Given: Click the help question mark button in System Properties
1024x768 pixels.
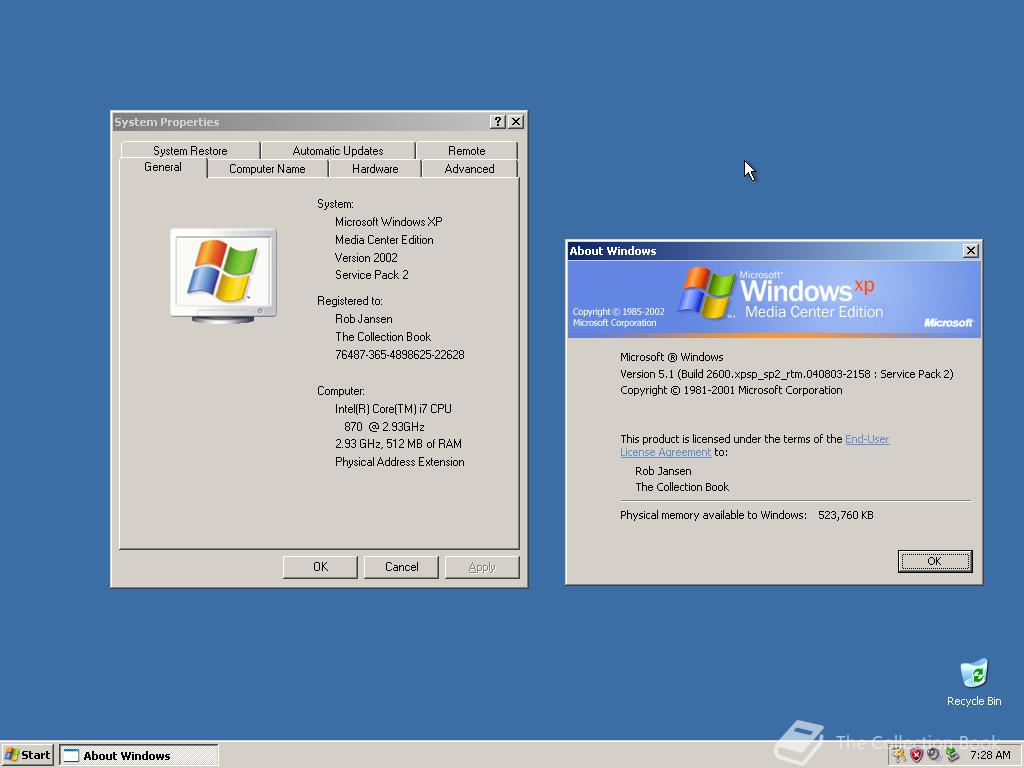Looking at the screenshot, I should click(x=498, y=121).
